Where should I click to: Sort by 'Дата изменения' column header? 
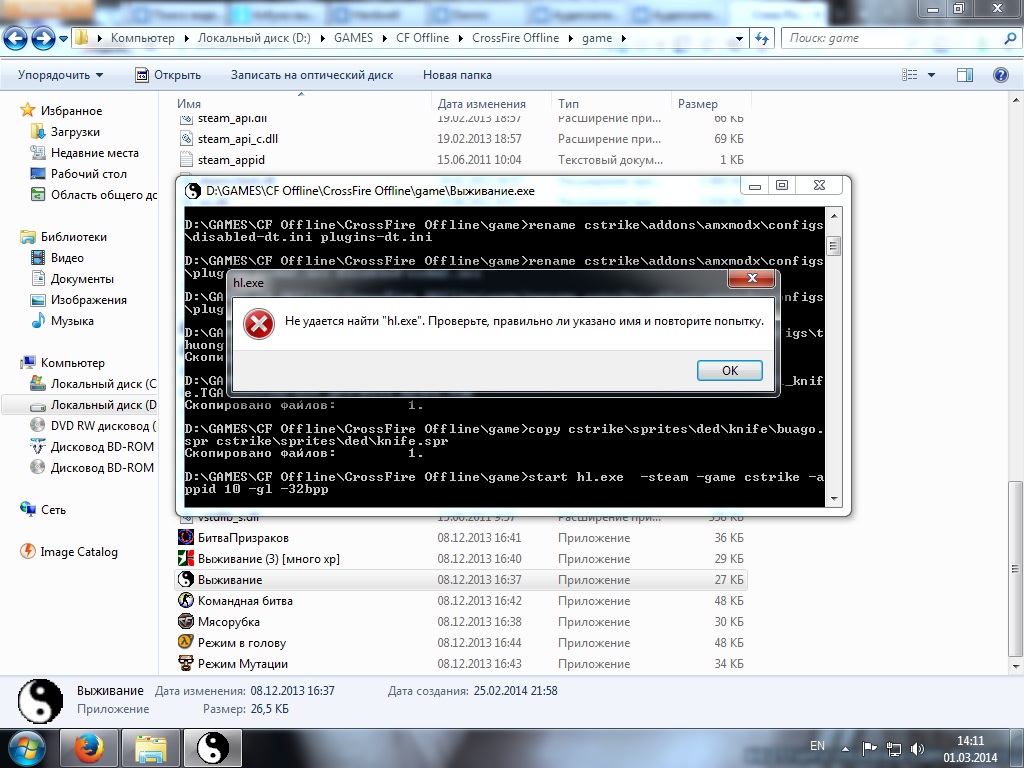[481, 104]
